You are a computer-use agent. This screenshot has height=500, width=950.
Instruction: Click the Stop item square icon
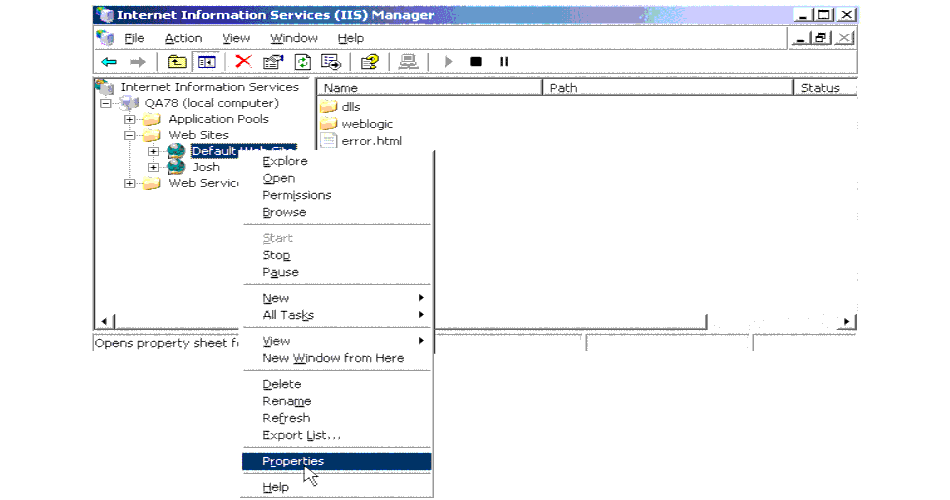(x=476, y=62)
